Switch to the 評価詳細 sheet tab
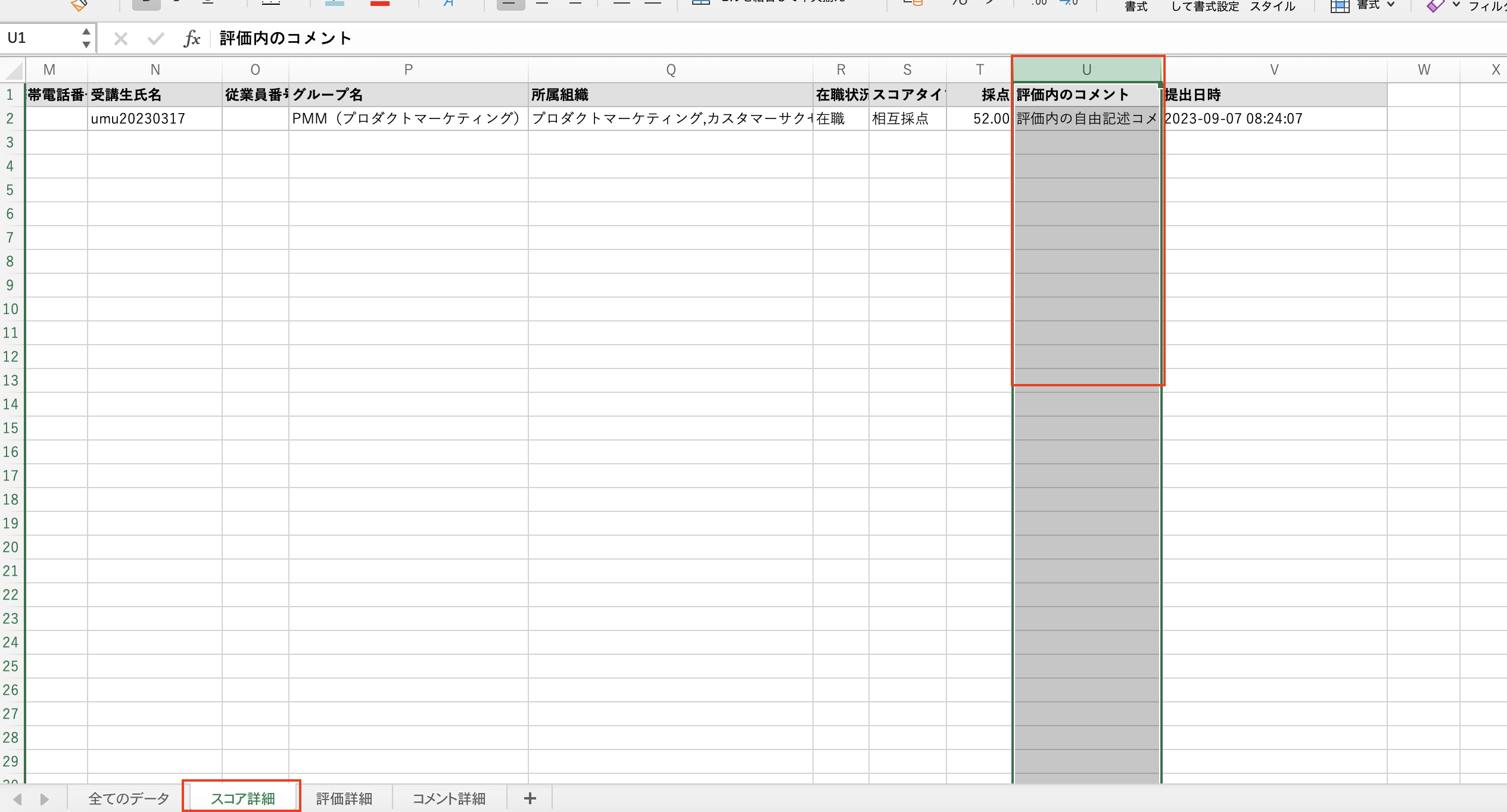The width and height of the screenshot is (1507, 812). pyautogui.click(x=344, y=798)
